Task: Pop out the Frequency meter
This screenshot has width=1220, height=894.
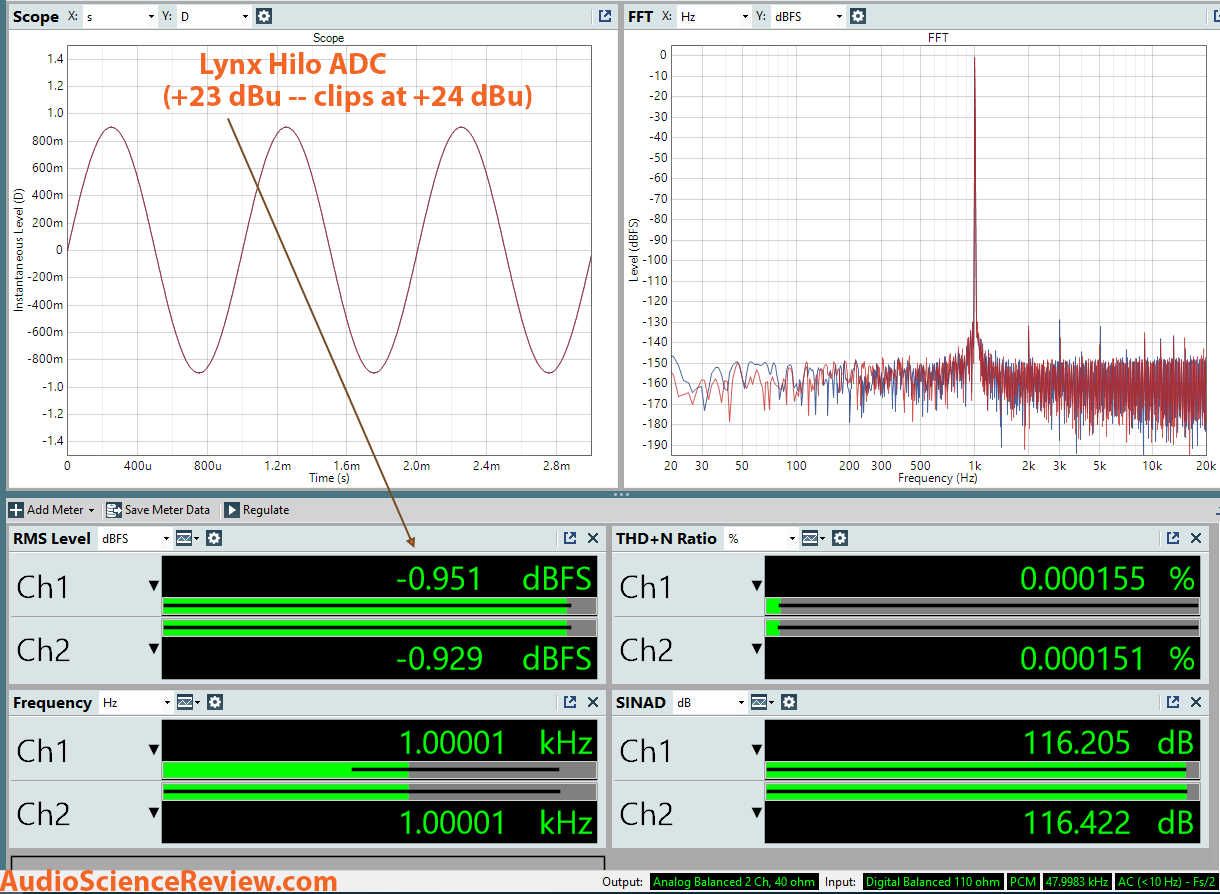Action: coord(570,702)
